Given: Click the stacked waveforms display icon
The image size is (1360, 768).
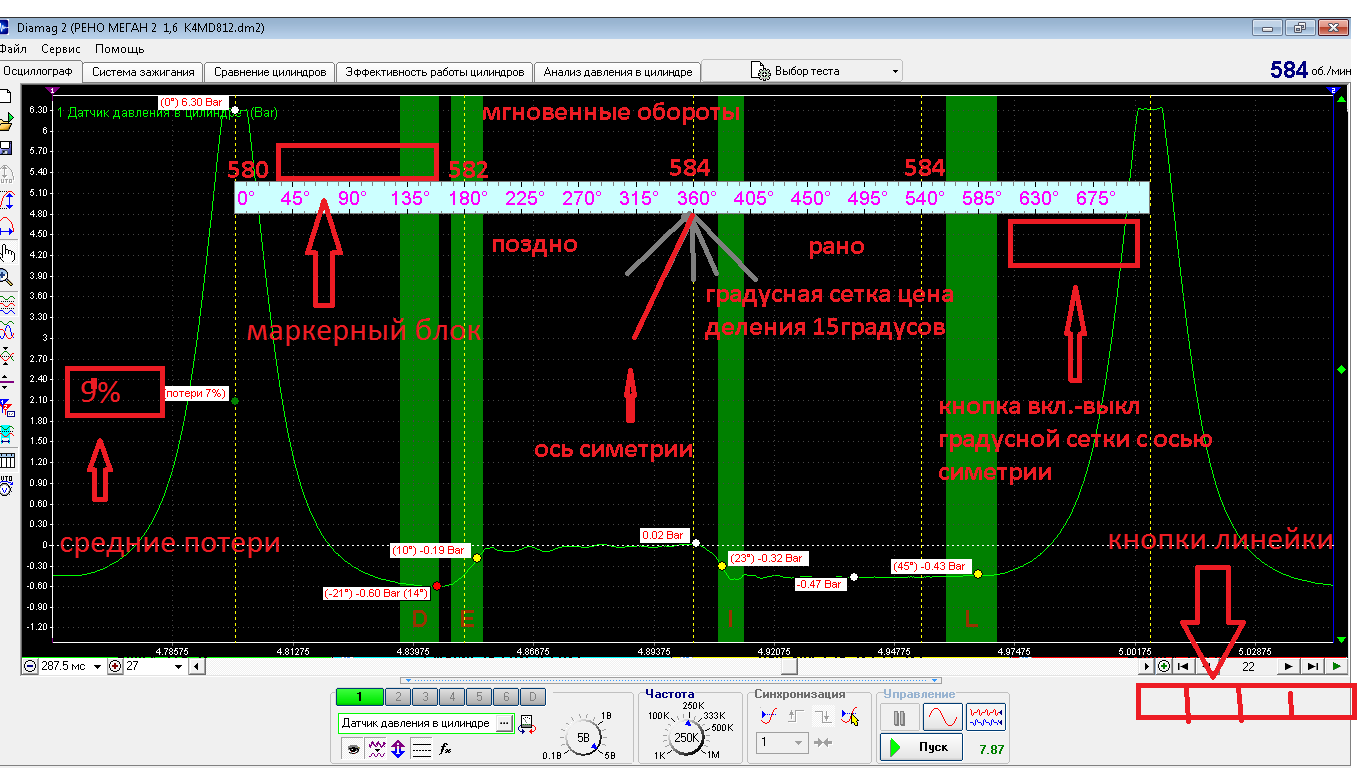Looking at the screenshot, I should (x=6, y=304).
